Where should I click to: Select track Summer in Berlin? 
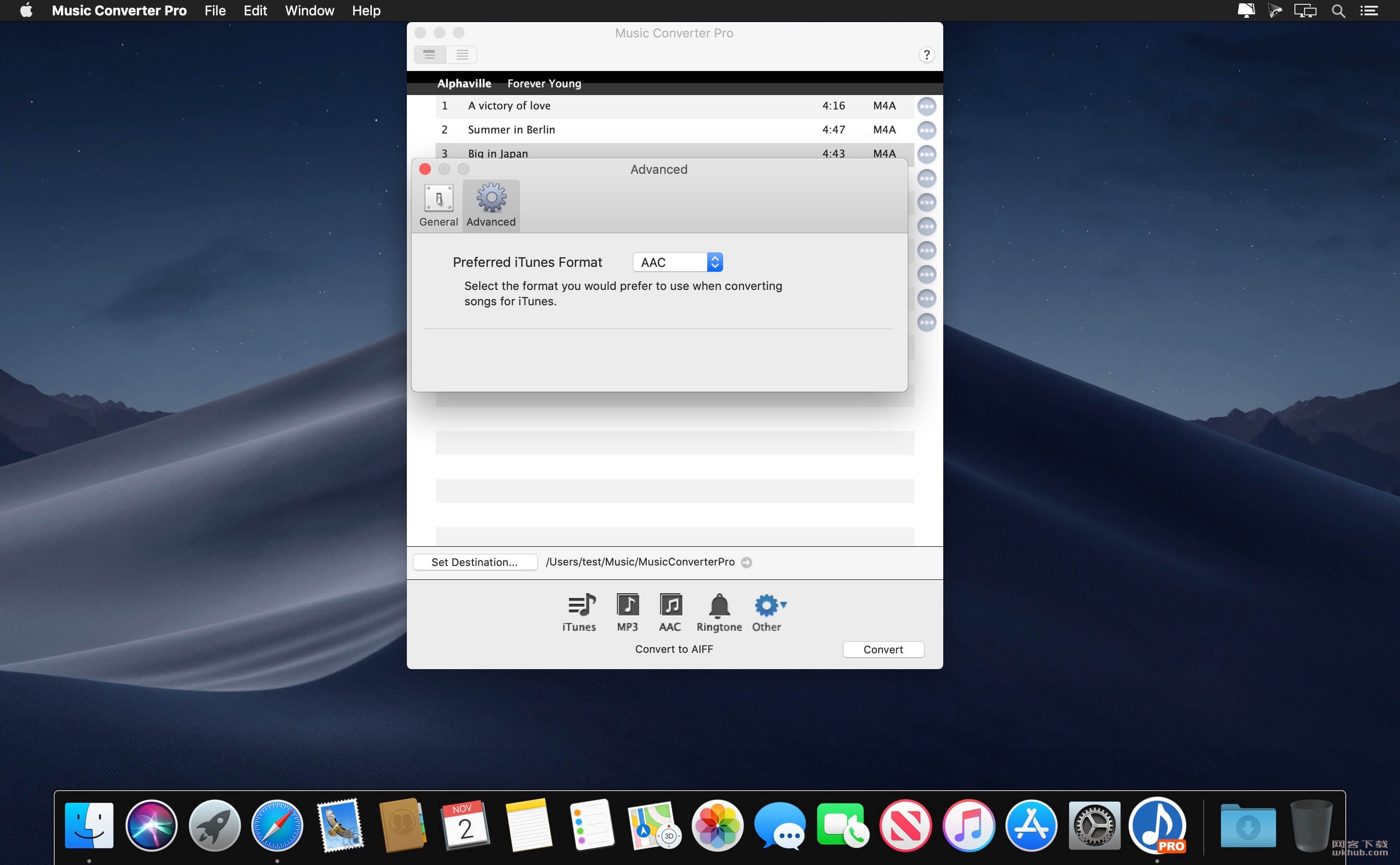(x=675, y=130)
